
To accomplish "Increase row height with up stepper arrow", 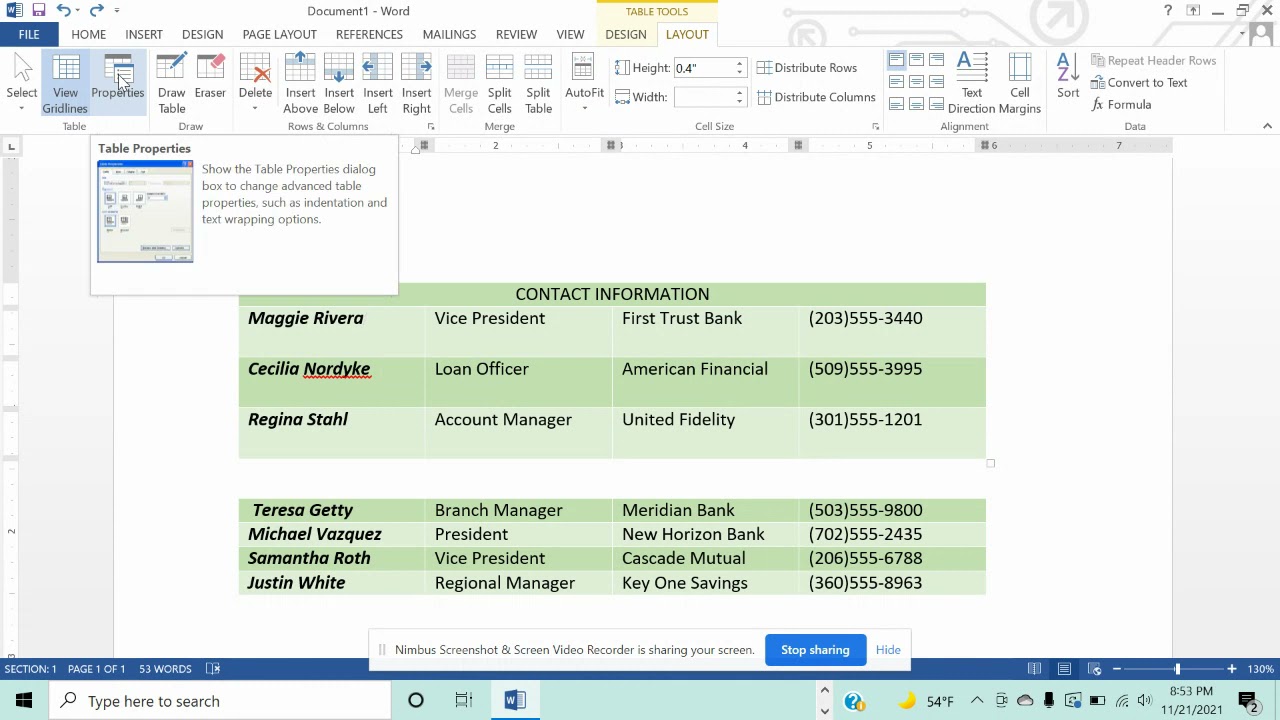I will coord(740,64).
